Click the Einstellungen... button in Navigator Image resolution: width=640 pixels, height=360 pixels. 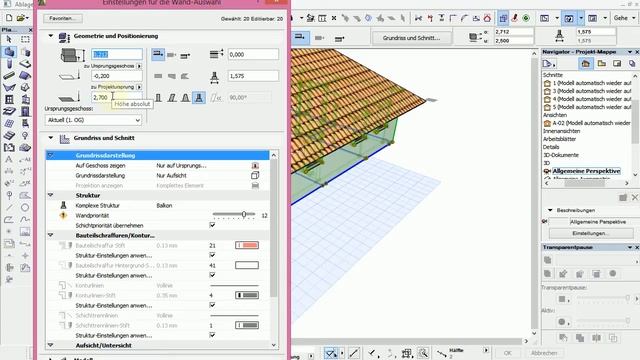(591, 233)
